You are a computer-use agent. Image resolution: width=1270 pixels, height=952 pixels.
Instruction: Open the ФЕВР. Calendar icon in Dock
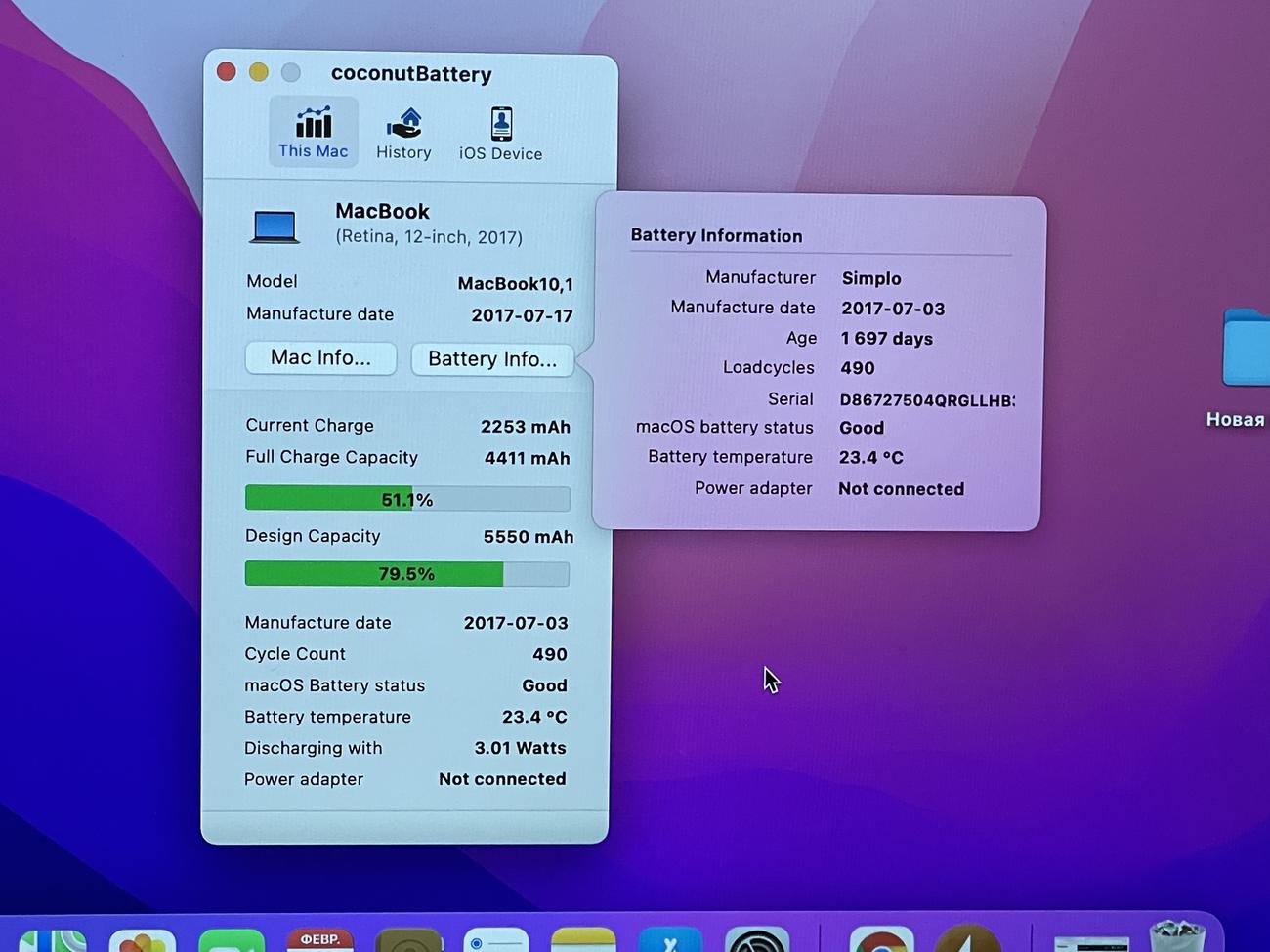(x=320, y=939)
